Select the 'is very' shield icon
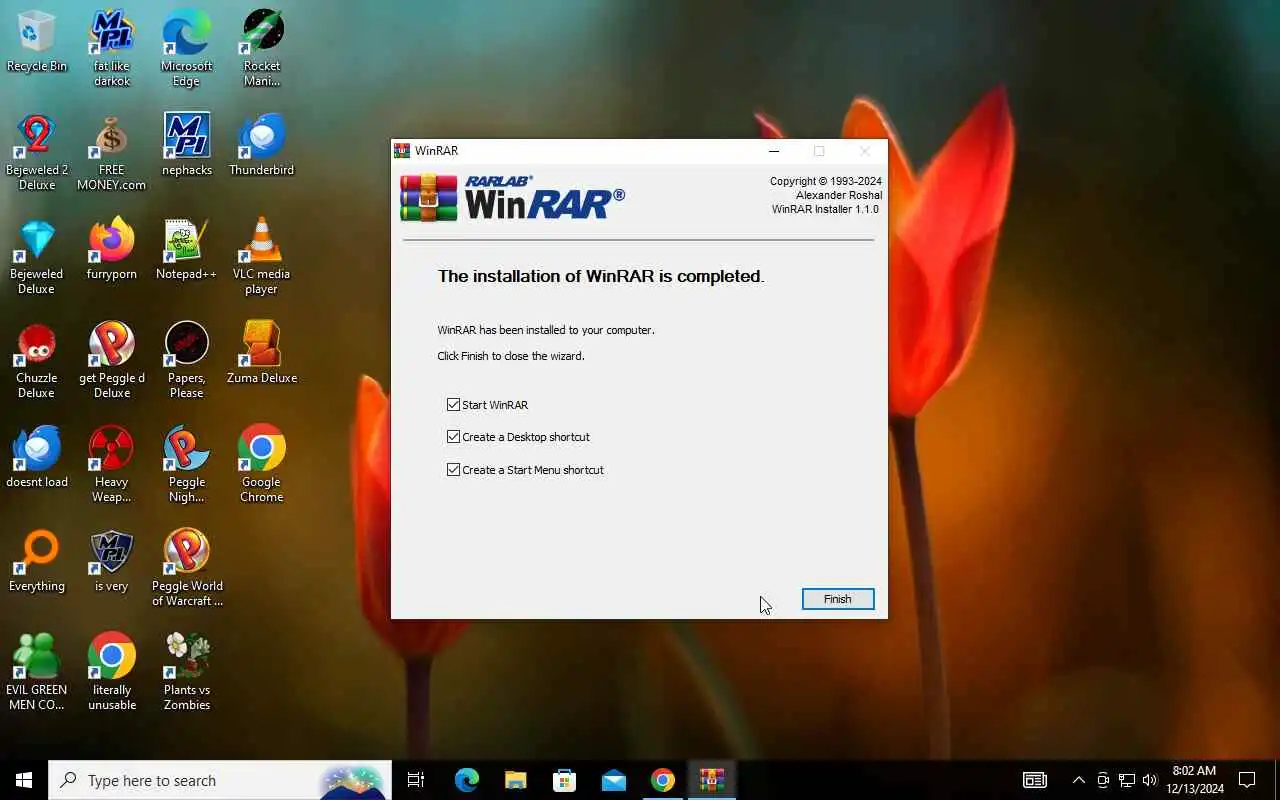Image resolution: width=1280 pixels, height=800 pixels. 112,561
